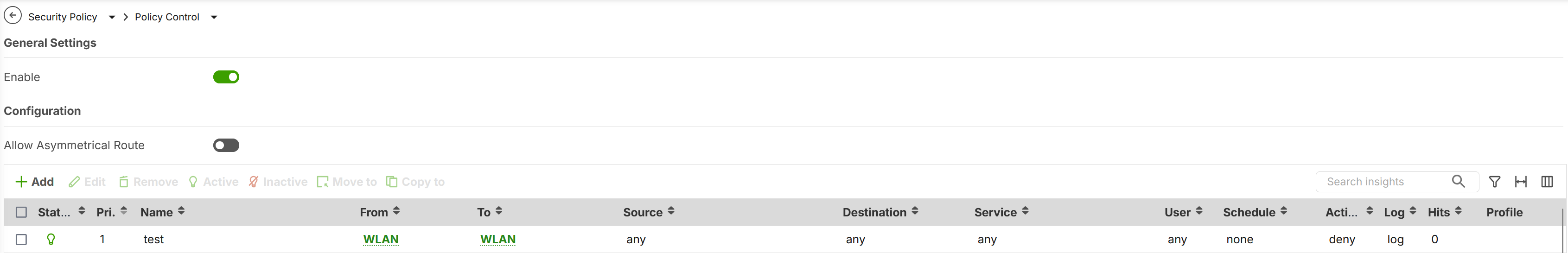This screenshot has width=1568, height=253.
Task: Click the status bulb icon for test rule
Action: pos(51,240)
